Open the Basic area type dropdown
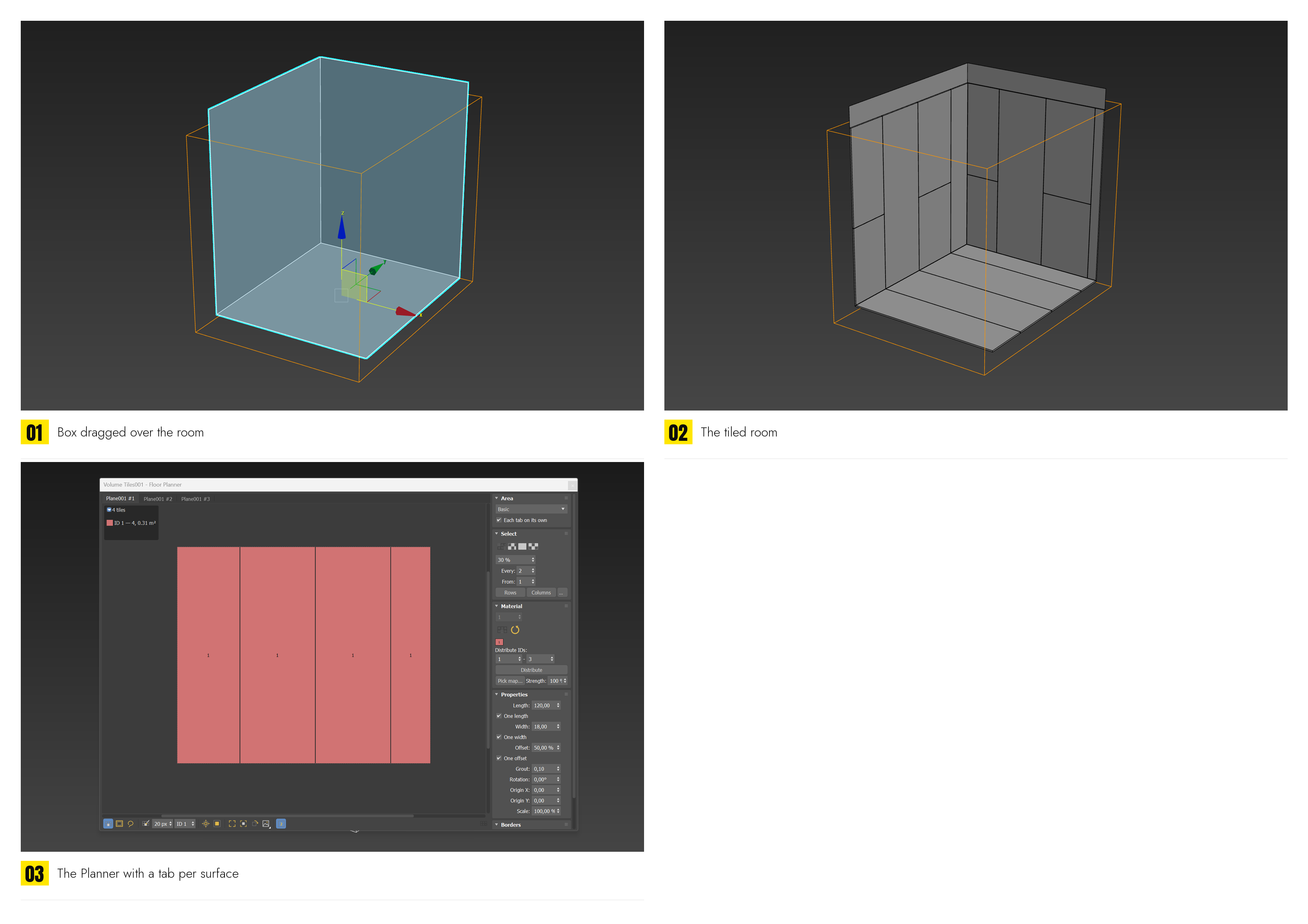 531,509
